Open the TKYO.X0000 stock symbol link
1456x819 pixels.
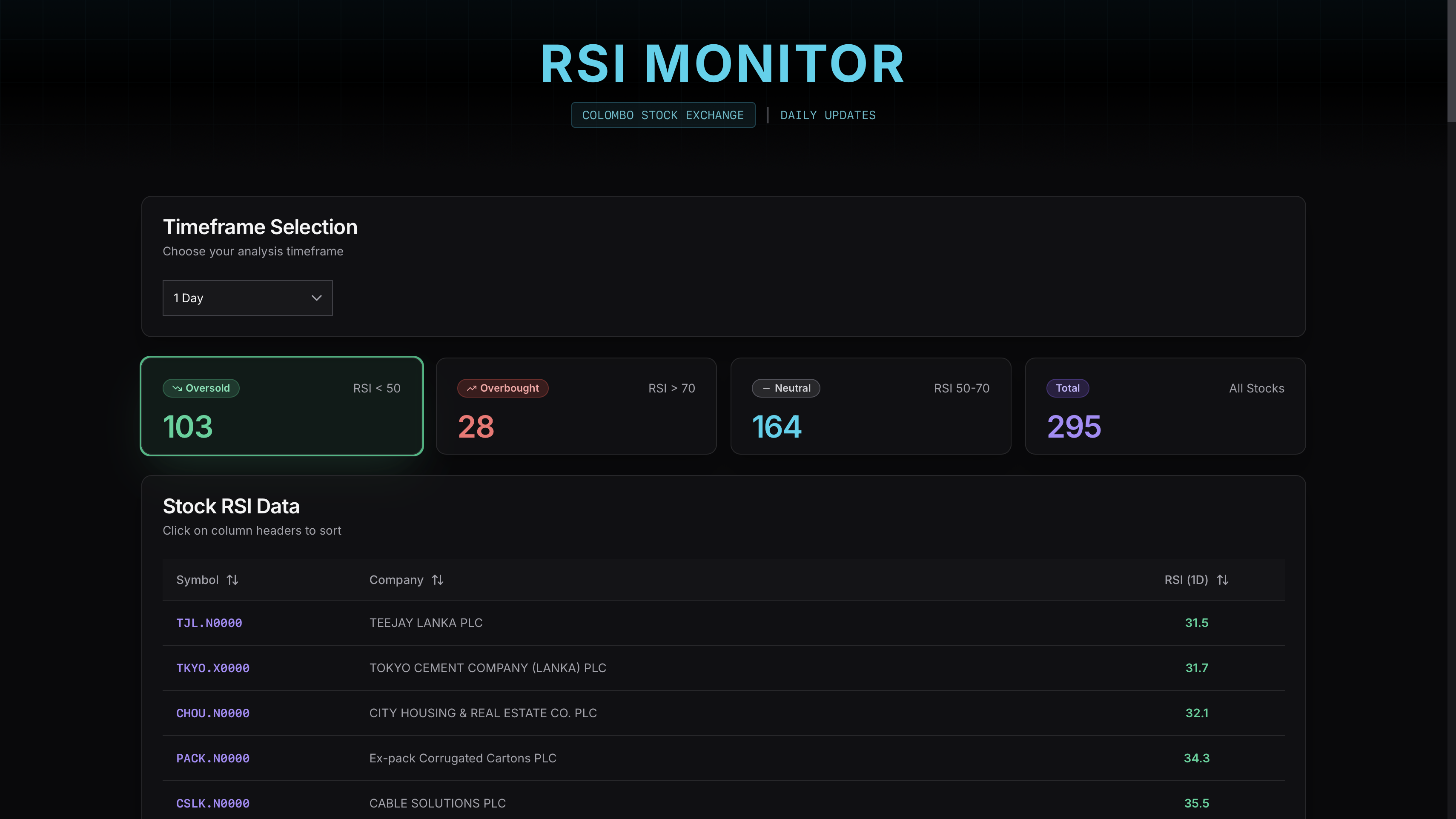point(212,667)
